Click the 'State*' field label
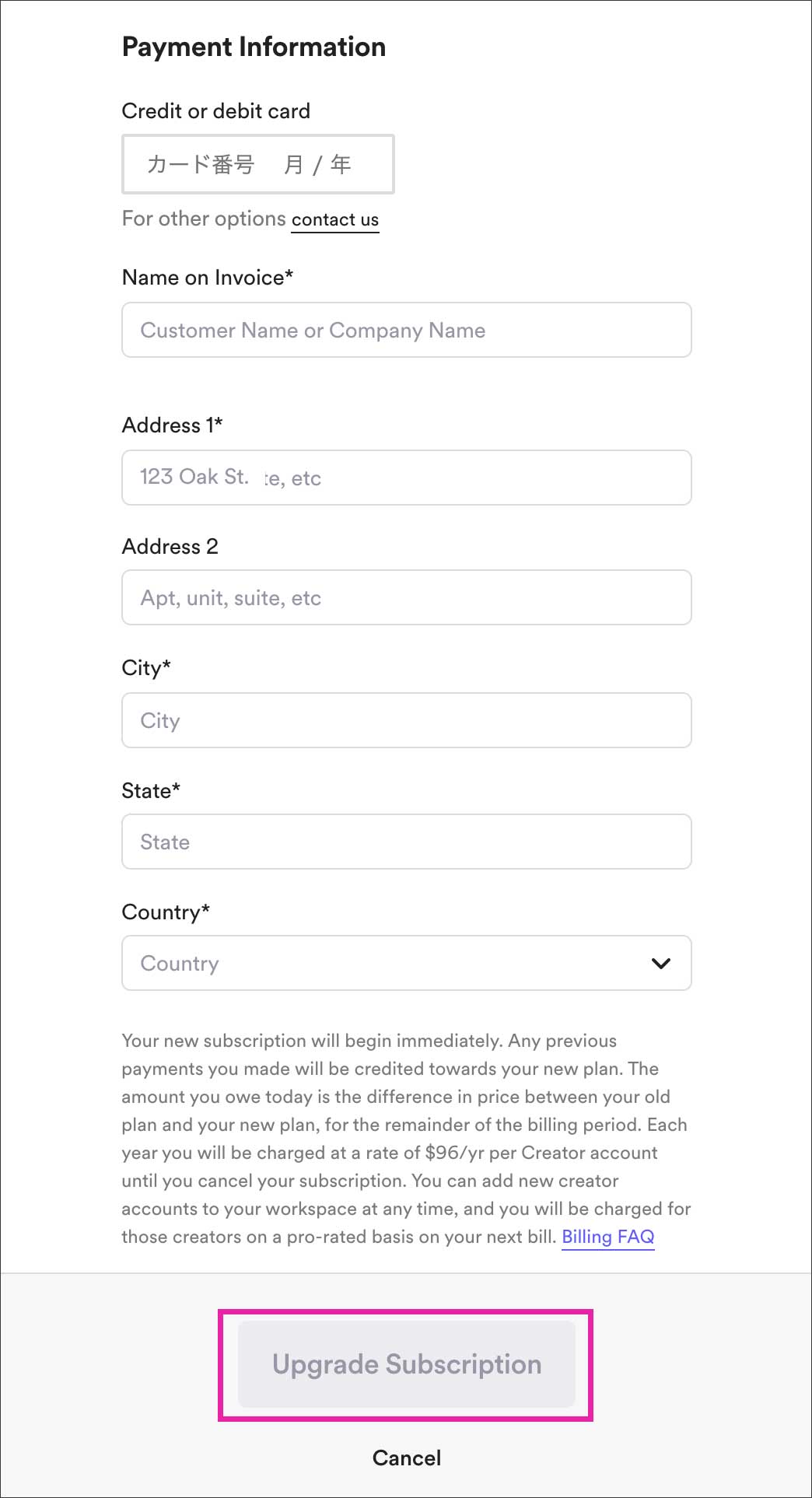 point(151,791)
